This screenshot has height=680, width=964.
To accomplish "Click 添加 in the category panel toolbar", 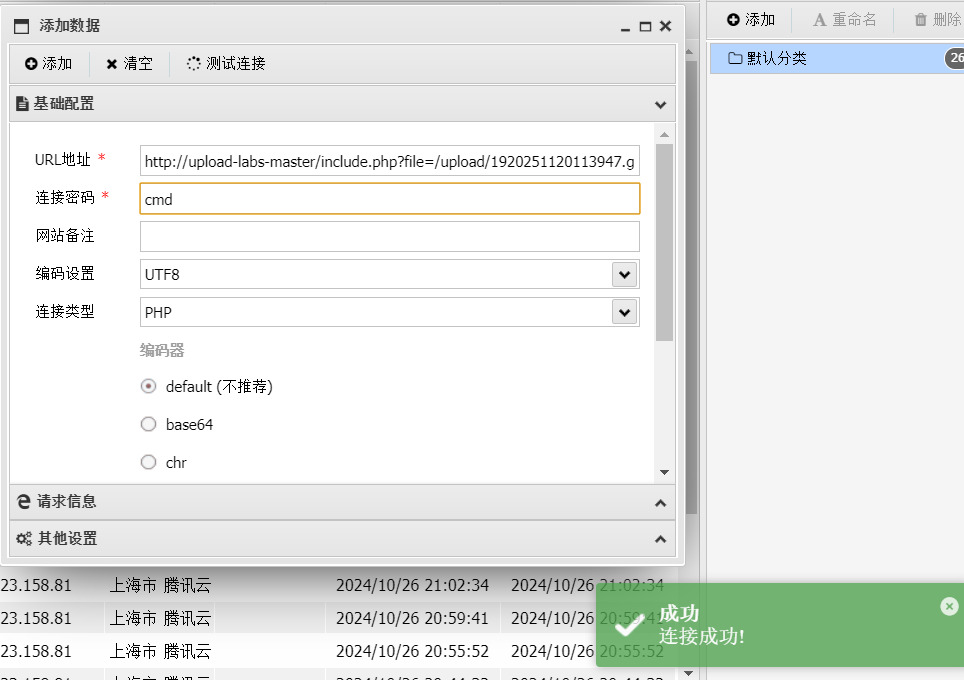I will pos(751,20).
